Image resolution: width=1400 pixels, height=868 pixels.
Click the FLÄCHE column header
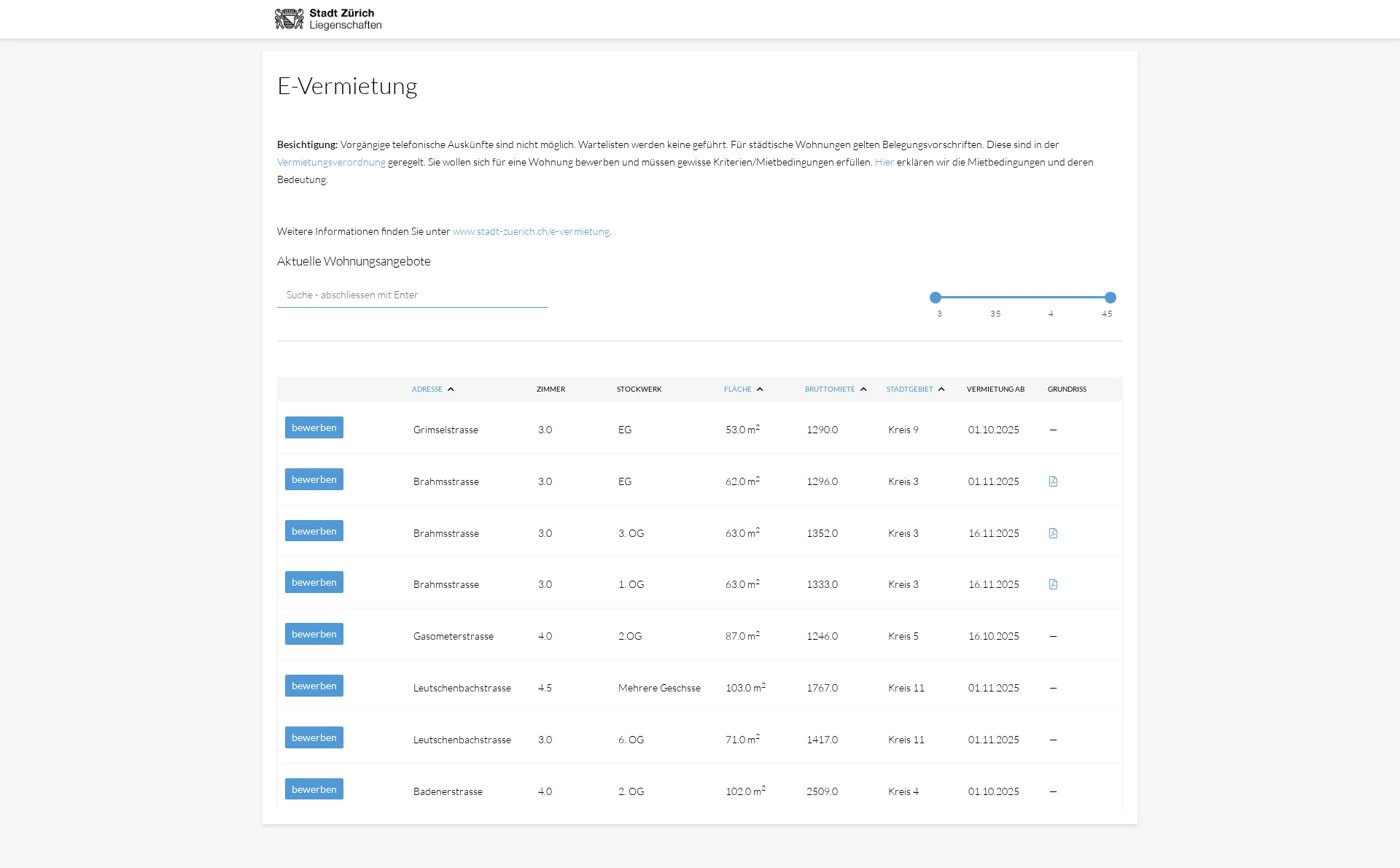[x=737, y=390]
